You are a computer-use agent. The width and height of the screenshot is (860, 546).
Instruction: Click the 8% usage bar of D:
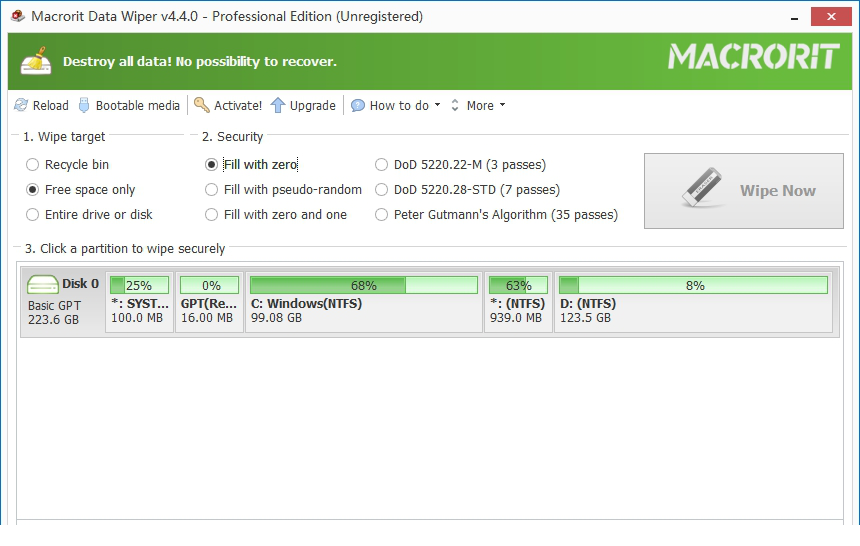click(x=693, y=285)
